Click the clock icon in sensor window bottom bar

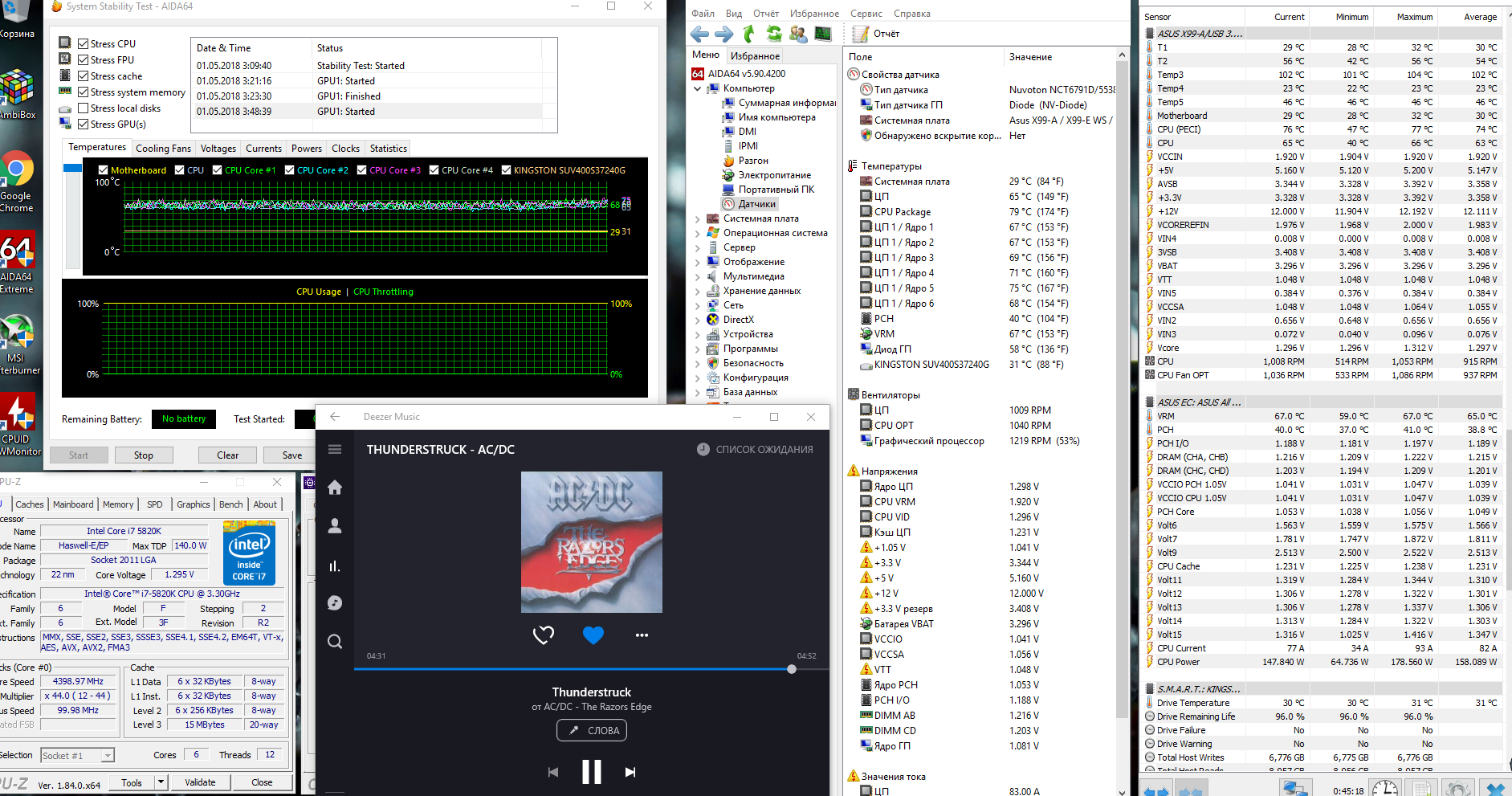1384,789
